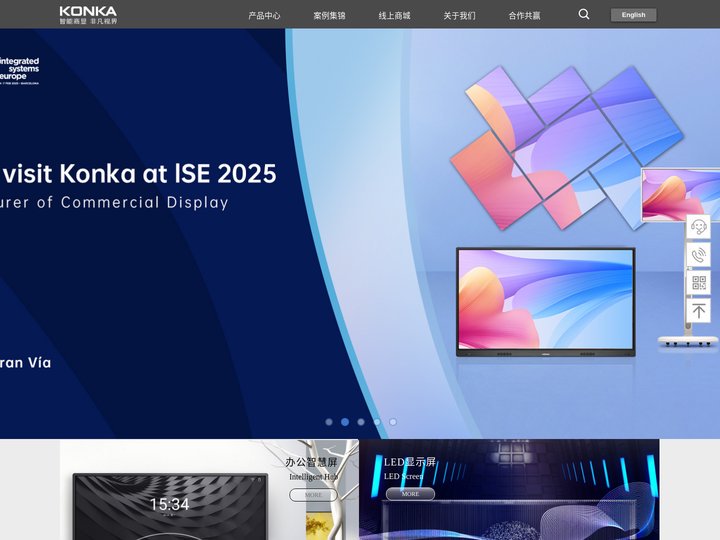Click the video wall display image

tap(567, 147)
